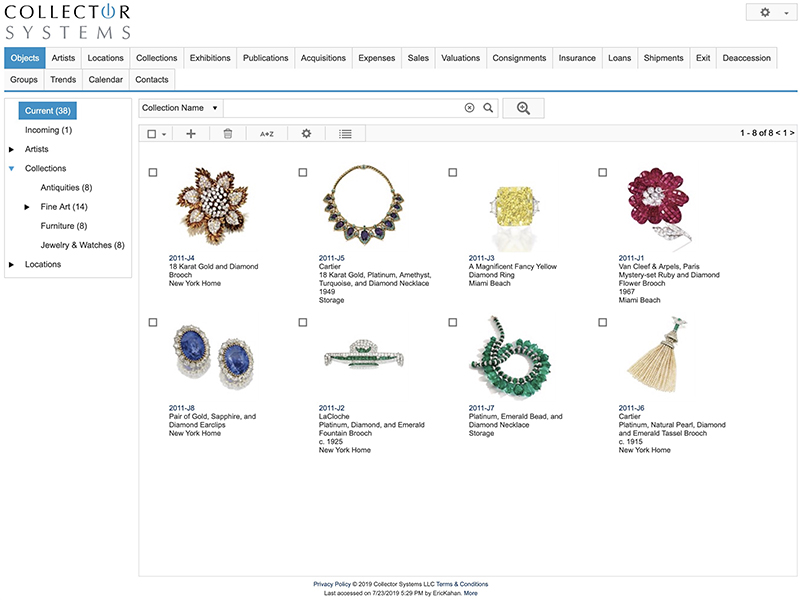Open the select-all checkbox dropdown arrow
This screenshot has height=600, width=800.
tap(164, 134)
